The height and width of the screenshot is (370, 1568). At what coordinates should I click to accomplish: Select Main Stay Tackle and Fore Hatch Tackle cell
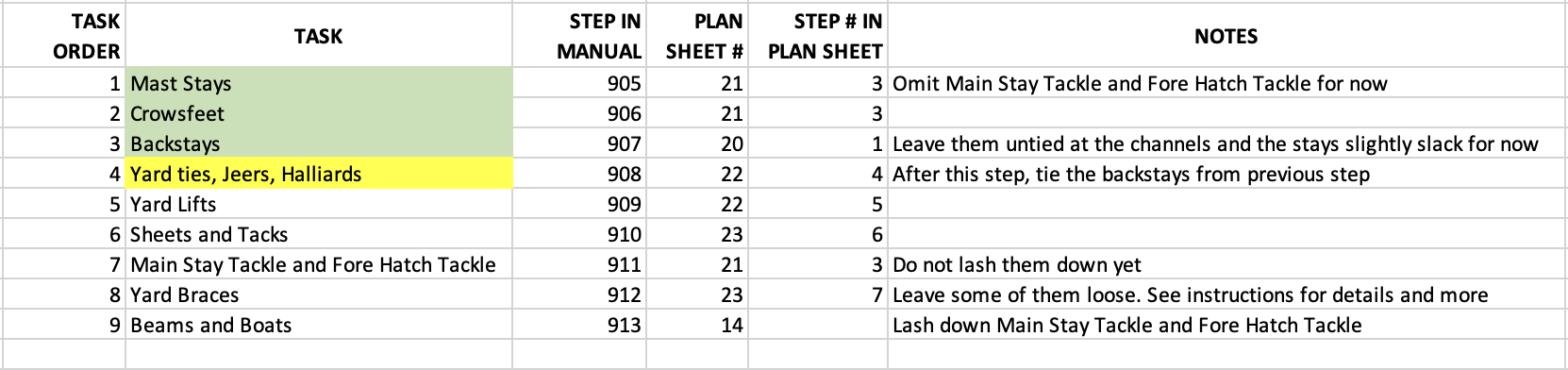319,264
